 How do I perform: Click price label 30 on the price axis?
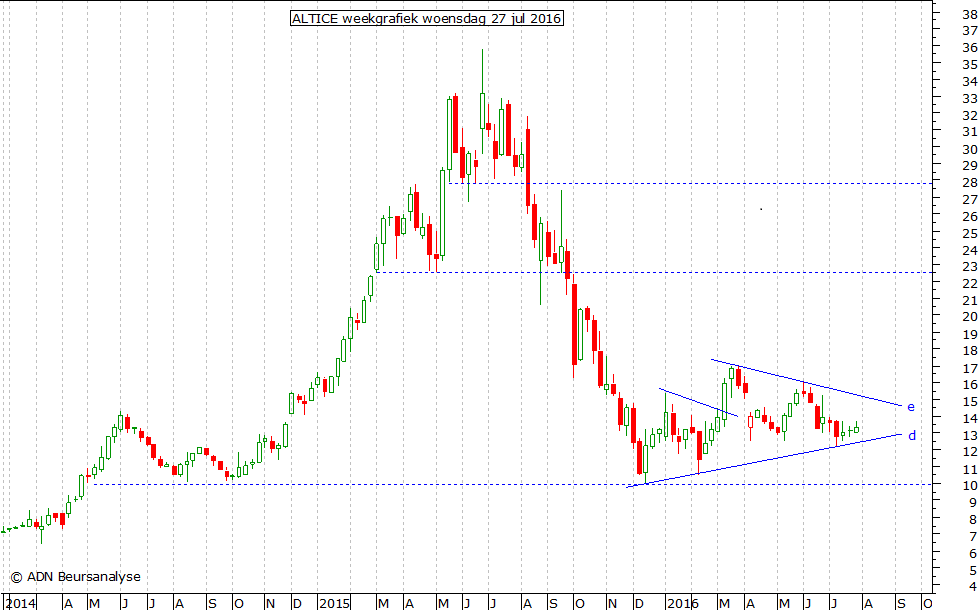click(x=970, y=149)
